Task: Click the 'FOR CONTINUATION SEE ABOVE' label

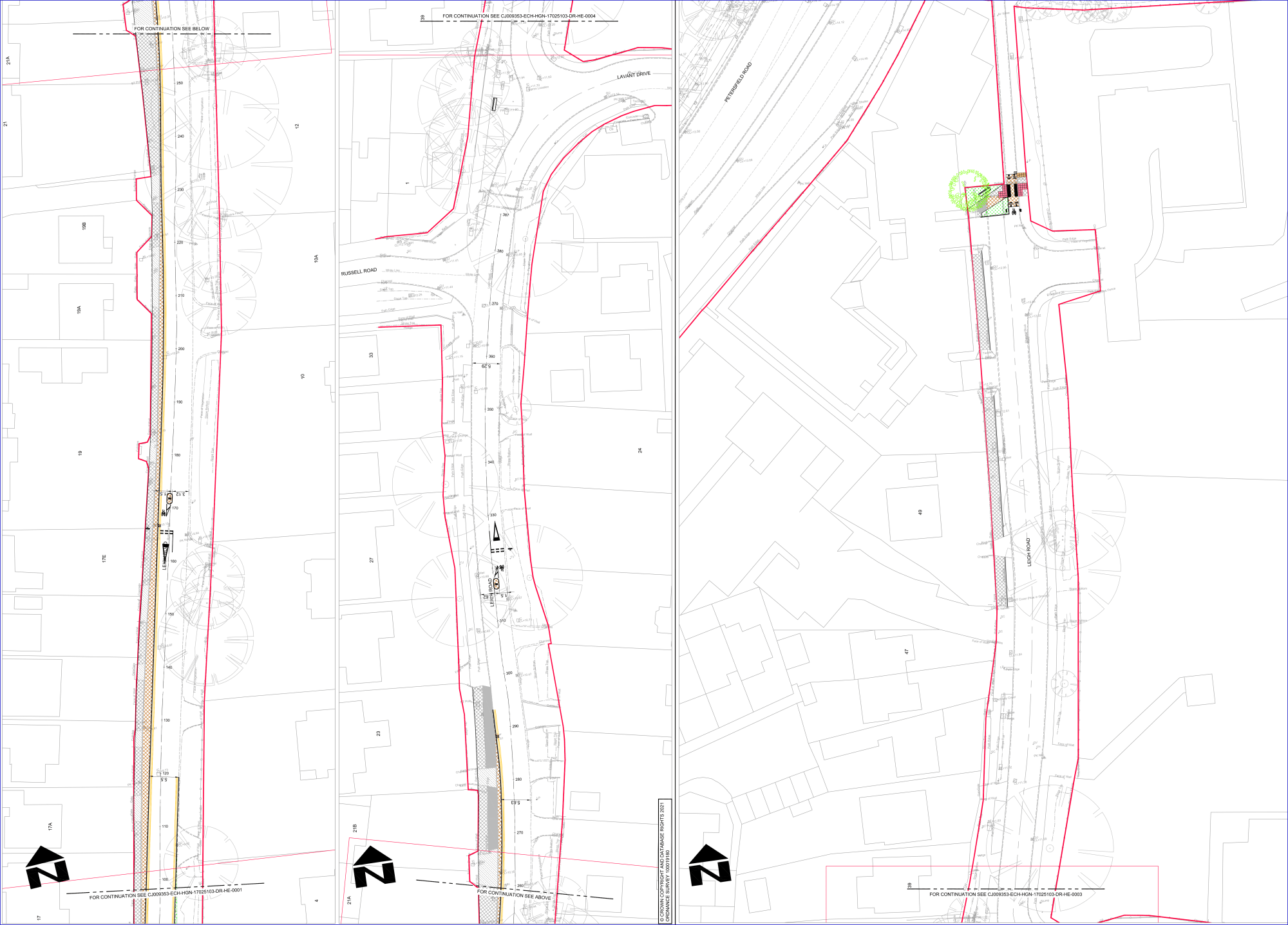Action: point(514,895)
